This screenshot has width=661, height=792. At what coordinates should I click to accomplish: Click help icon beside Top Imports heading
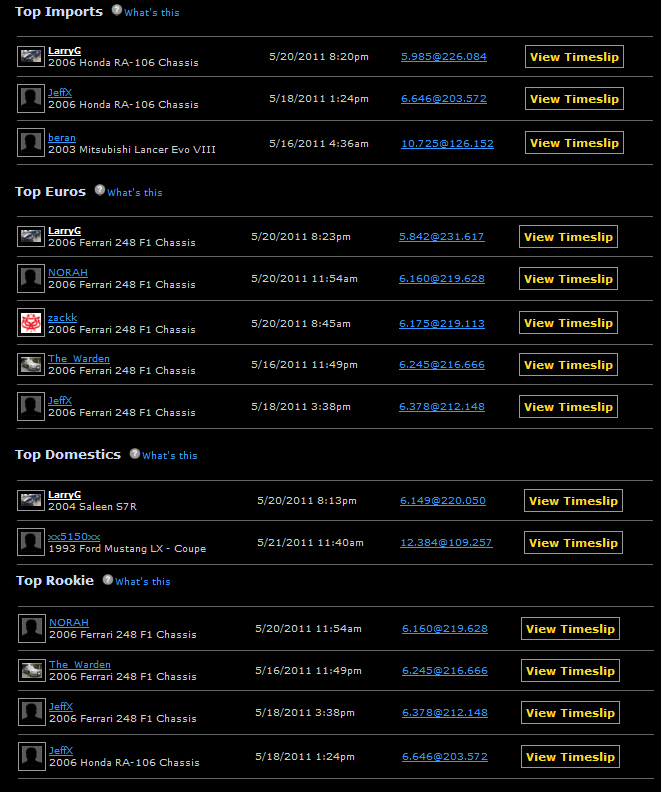pyautogui.click(x=116, y=11)
